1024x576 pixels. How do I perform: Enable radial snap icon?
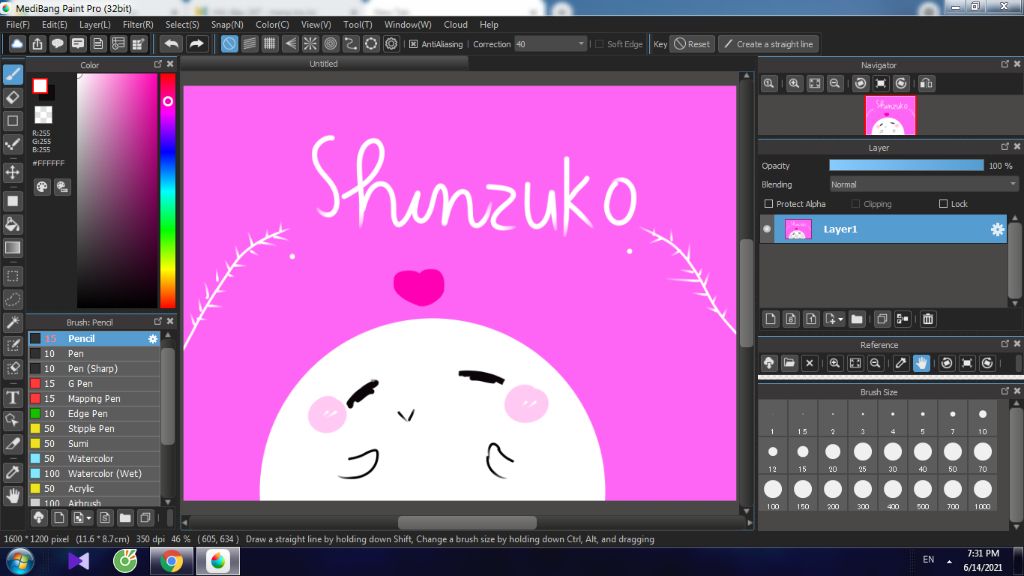(x=310, y=44)
